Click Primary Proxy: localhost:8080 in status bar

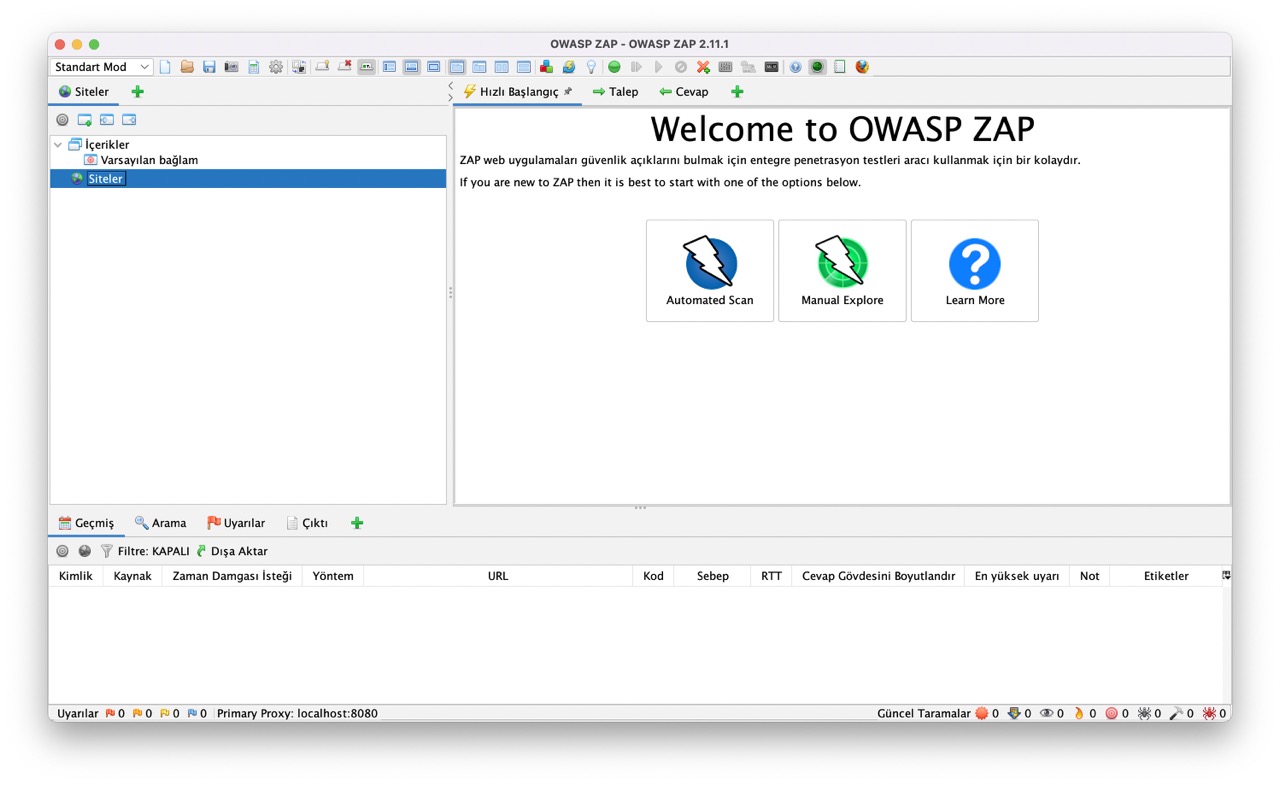click(x=297, y=714)
